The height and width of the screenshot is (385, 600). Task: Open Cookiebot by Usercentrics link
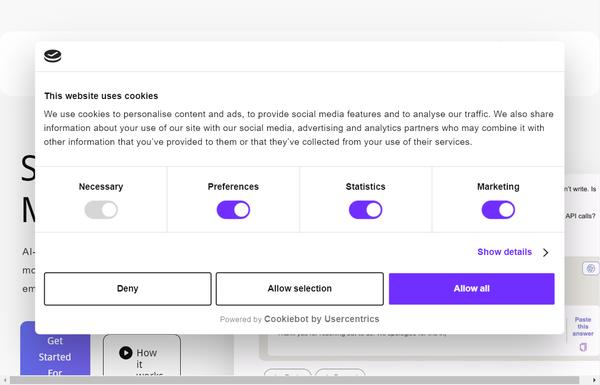coord(321,319)
